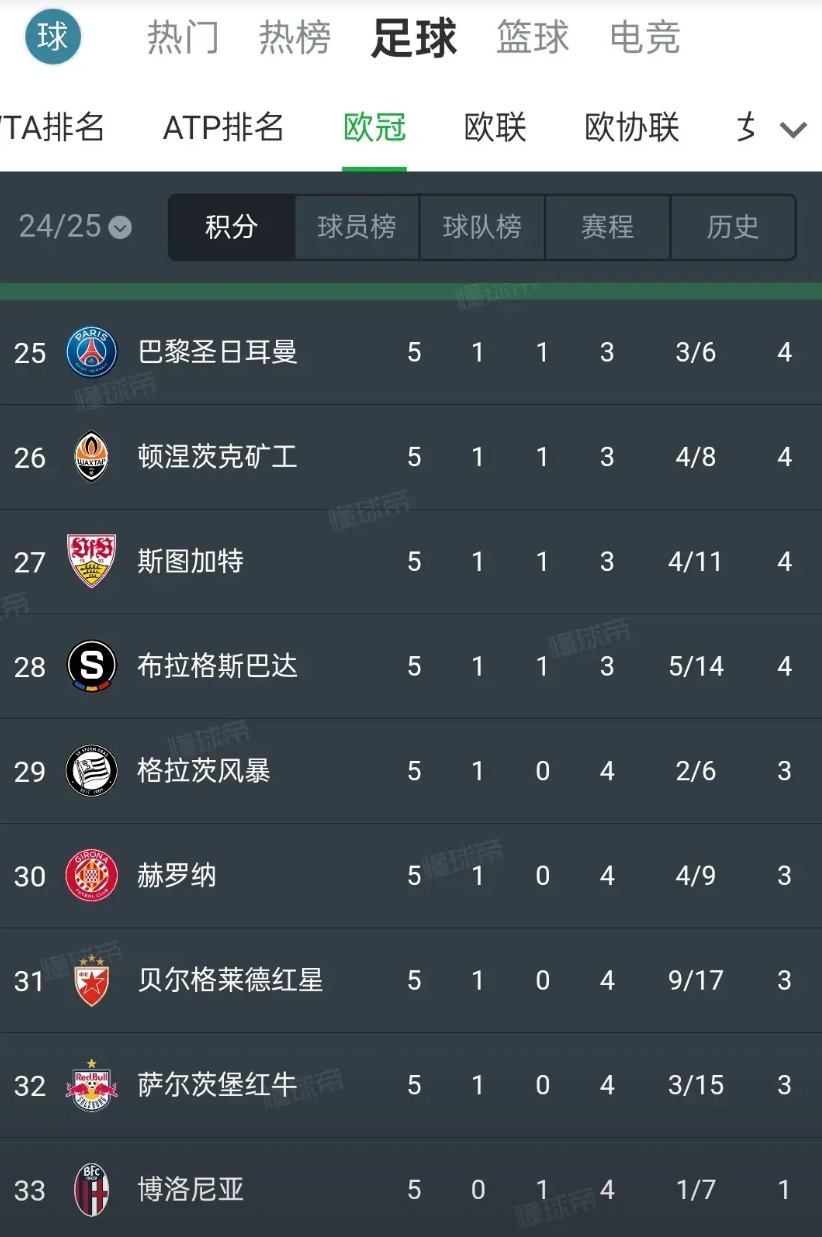Open the Paris Saint-Germain club crest
This screenshot has width=822, height=1237.
tap(91, 352)
